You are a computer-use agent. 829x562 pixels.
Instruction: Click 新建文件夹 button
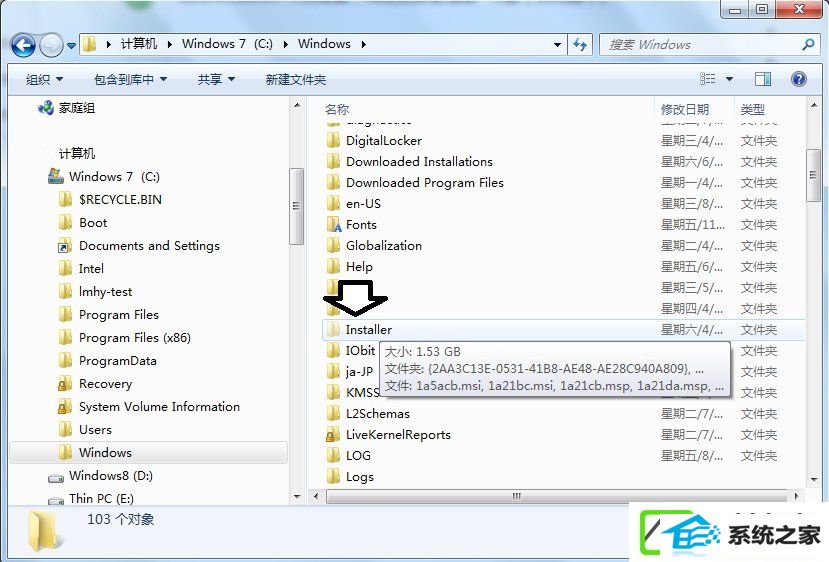point(296,80)
